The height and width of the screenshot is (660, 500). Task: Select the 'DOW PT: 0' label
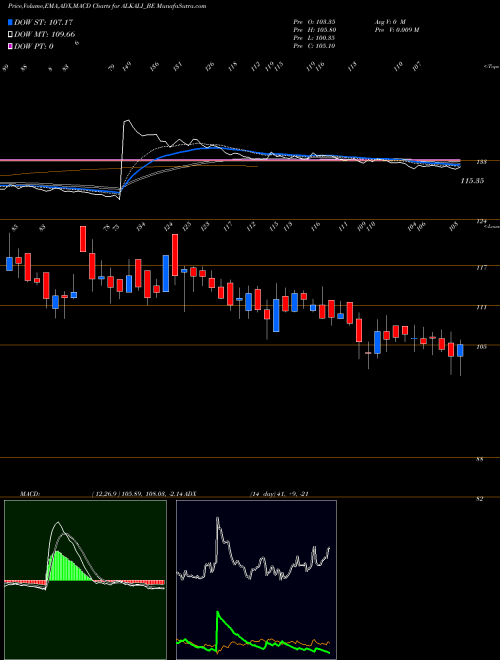tap(34, 46)
